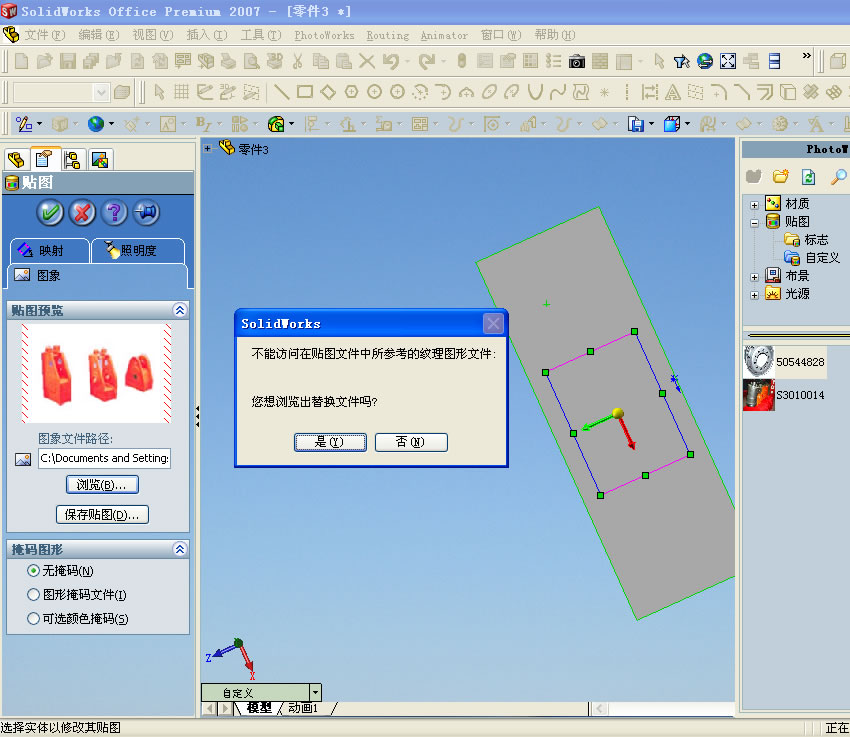This screenshot has height=737, width=850.
Task: Open the 编辑 menu
Action: tap(99, 35)
